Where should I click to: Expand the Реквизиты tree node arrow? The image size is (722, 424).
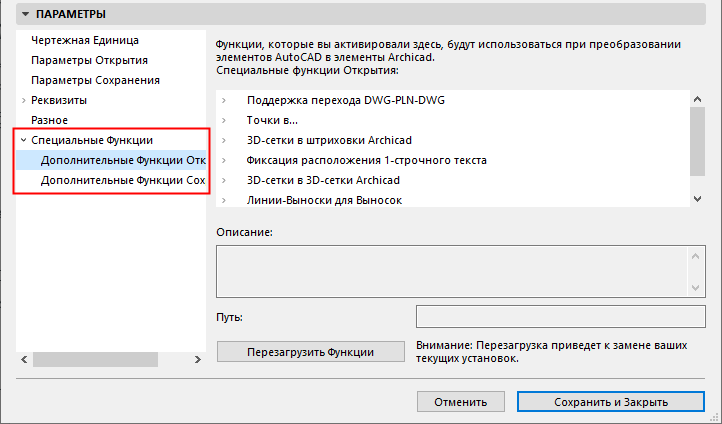[23, 101]
